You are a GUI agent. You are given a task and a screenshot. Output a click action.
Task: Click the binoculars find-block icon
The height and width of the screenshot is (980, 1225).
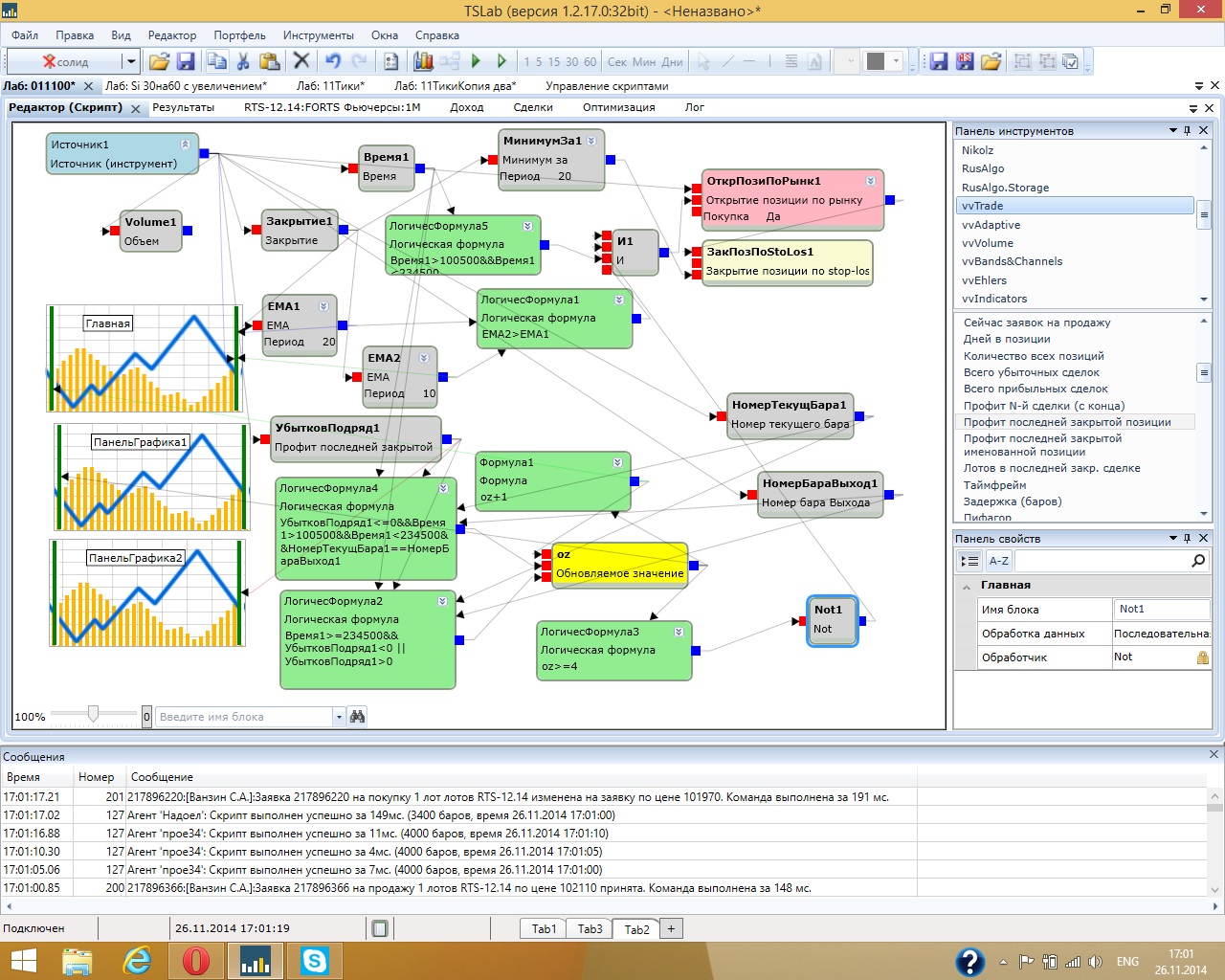click(x=358, y=717)
